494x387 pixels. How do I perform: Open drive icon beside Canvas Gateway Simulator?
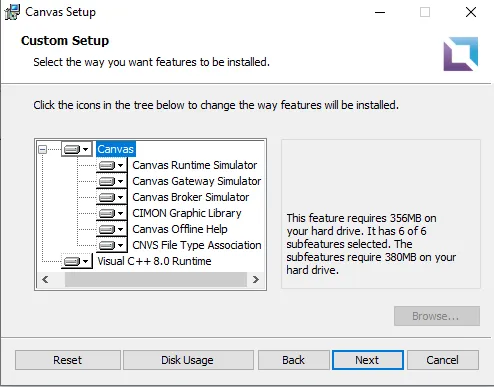(x=112, y=181)
